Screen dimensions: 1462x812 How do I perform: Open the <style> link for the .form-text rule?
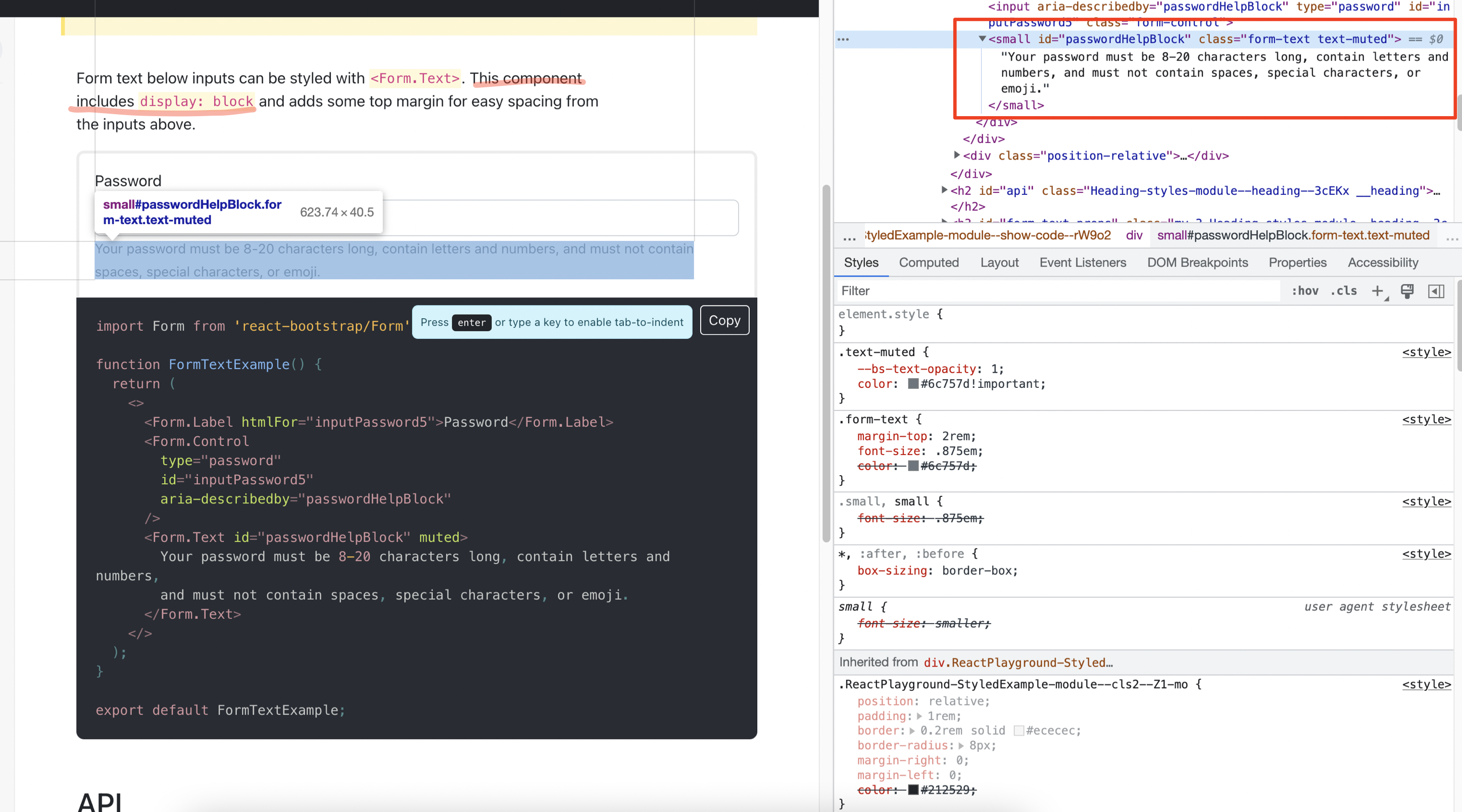(x=1426, y=419)
